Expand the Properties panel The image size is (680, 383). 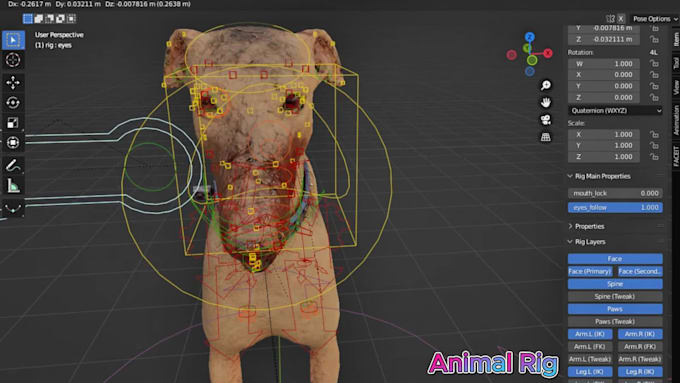[x=570, y=226]
